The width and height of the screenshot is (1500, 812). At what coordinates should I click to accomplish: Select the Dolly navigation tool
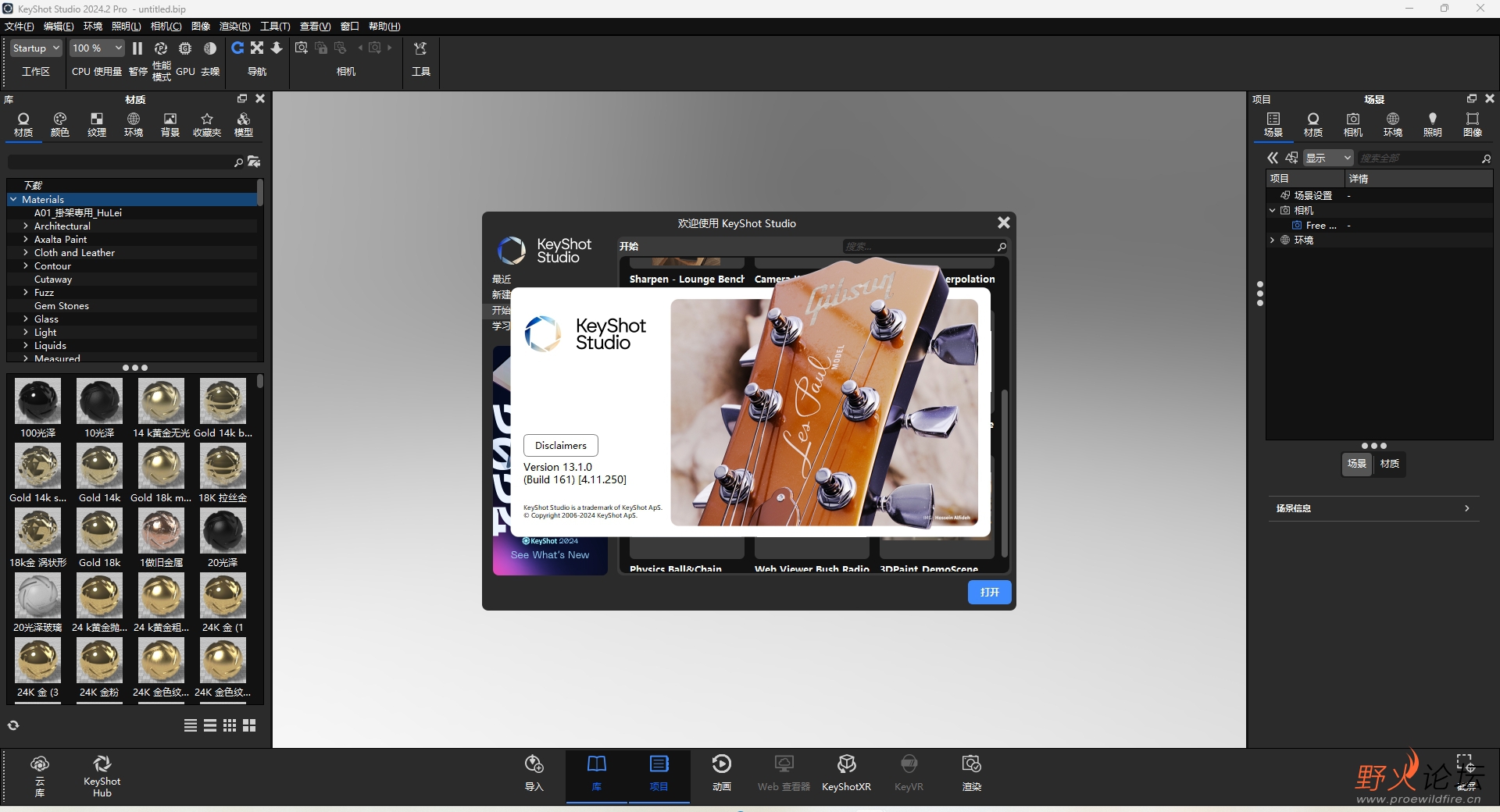(277, 48)
